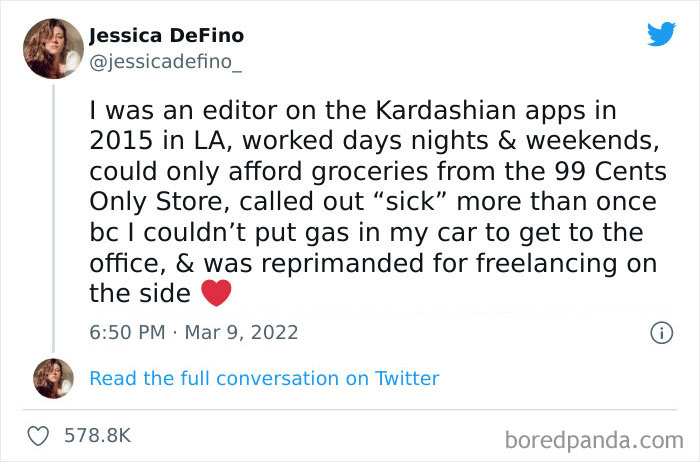Click the 578.8K like count
This screenshot has width=700, height=462.
click(x=96, y=436)
